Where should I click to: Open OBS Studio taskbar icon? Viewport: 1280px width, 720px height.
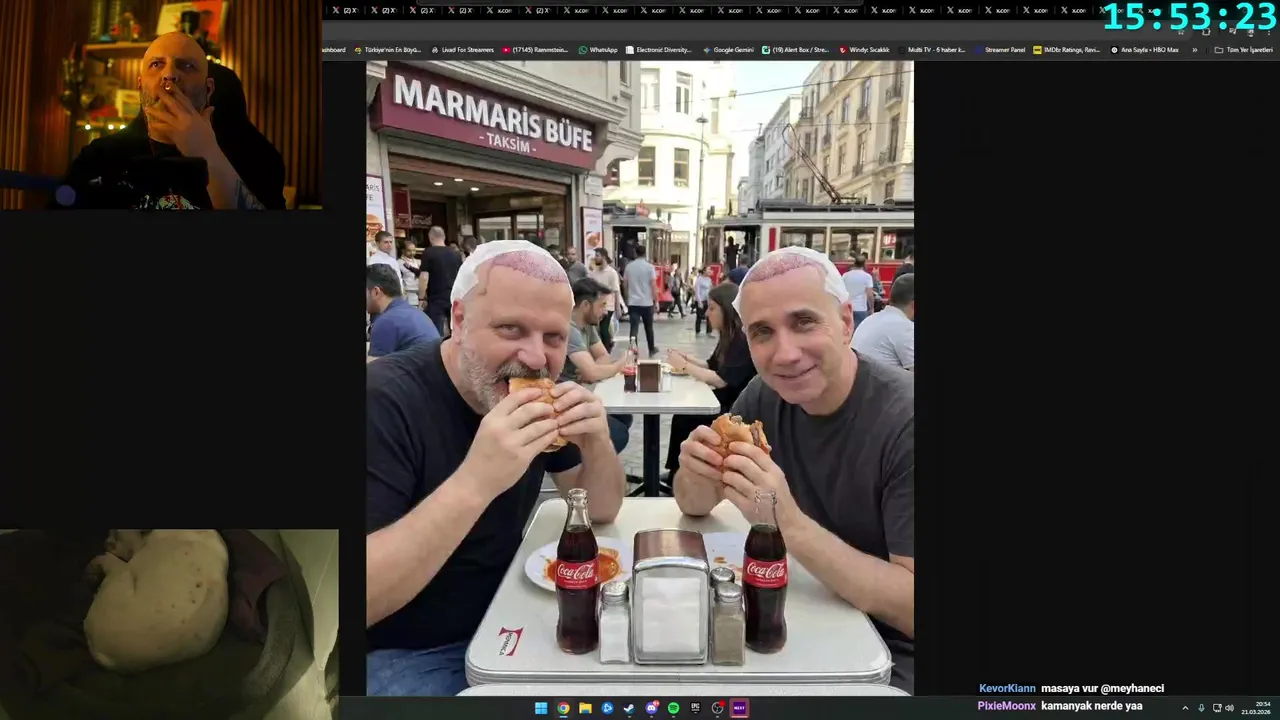[718, 708]
